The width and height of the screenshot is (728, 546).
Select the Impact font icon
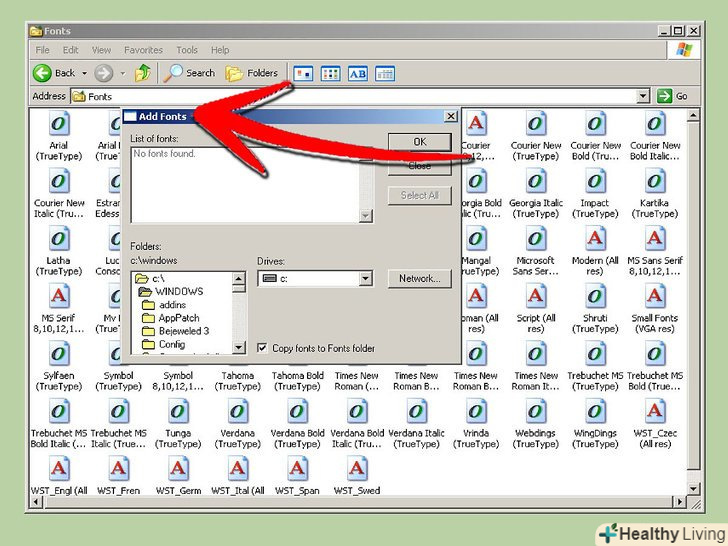tap(595, 182)
